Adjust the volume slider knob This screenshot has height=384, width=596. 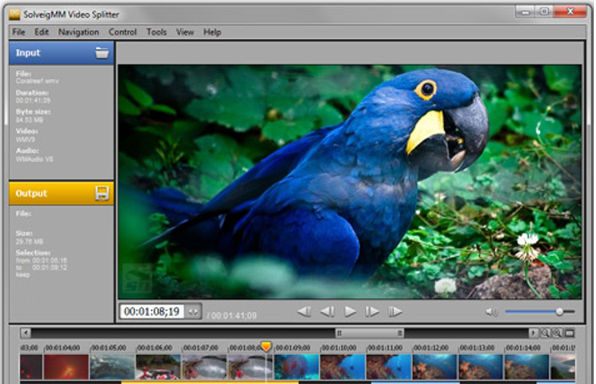click(559, 312)
